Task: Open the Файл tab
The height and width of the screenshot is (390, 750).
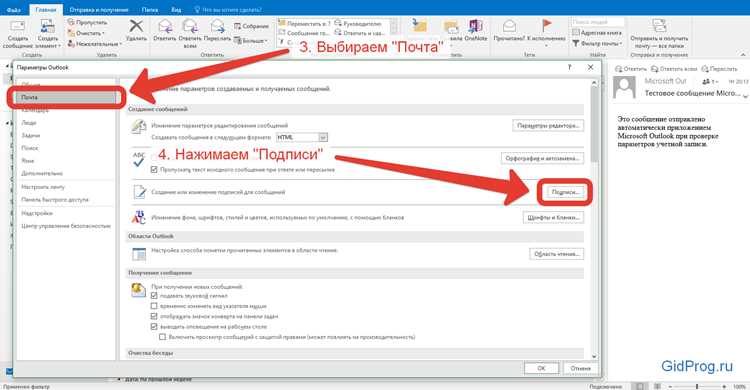Action: click(x=14, y=10)
